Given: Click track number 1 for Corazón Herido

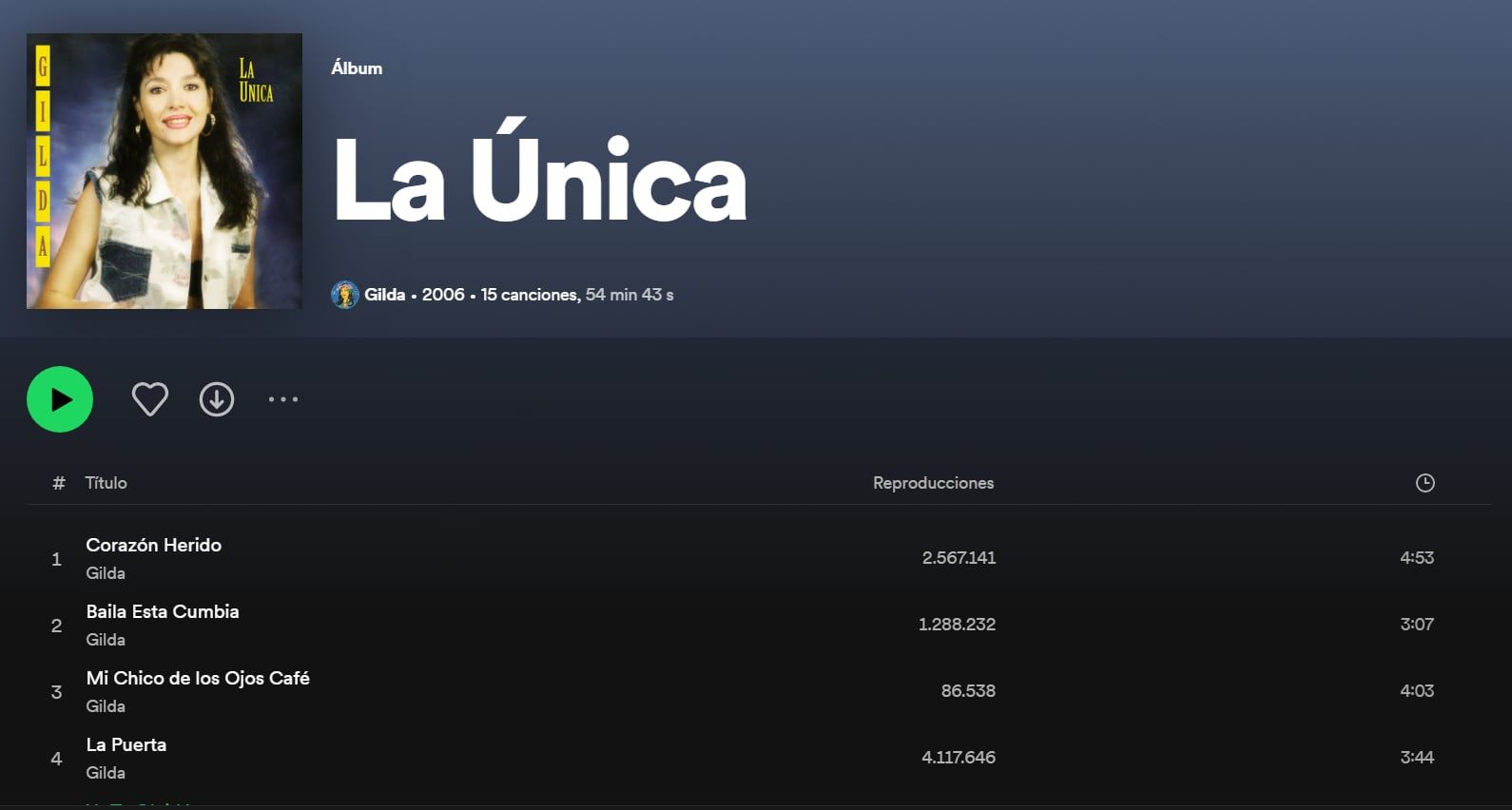Looking at the screenshot, I should (x=56, y=559).
